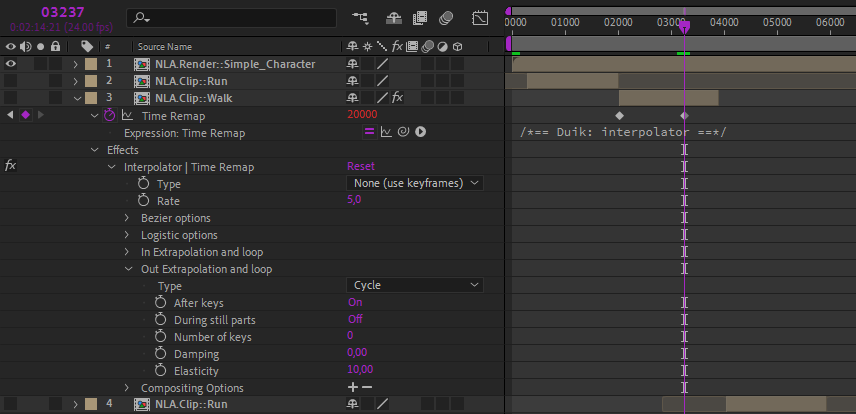This screenshot has height=414, width=856.
Task: Hide the NLA.Render::Simple_Character layer with eye toggle
Action: coord(11,64)
